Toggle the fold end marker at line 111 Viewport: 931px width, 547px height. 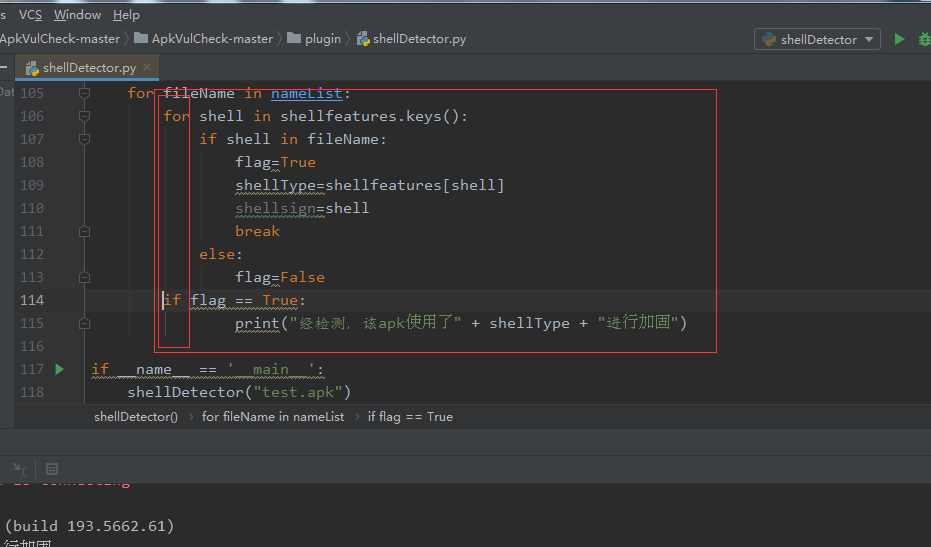tap(84, 231)
